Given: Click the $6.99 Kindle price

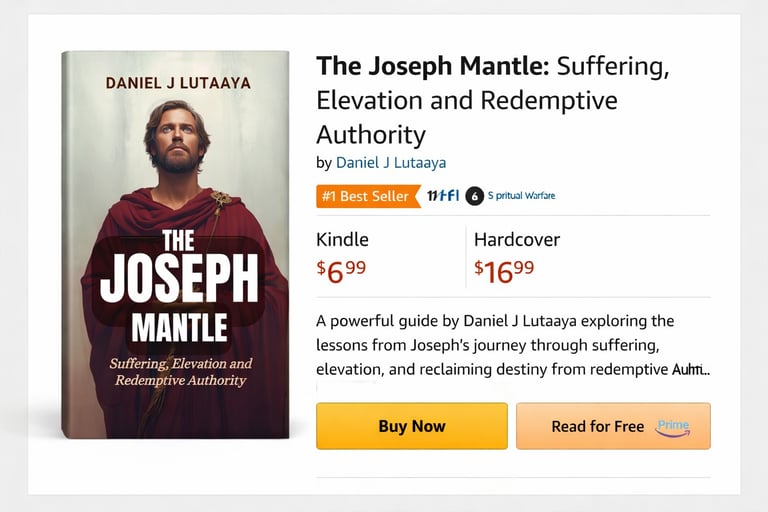Looking at the screenshot, I should tap(341, 270).
